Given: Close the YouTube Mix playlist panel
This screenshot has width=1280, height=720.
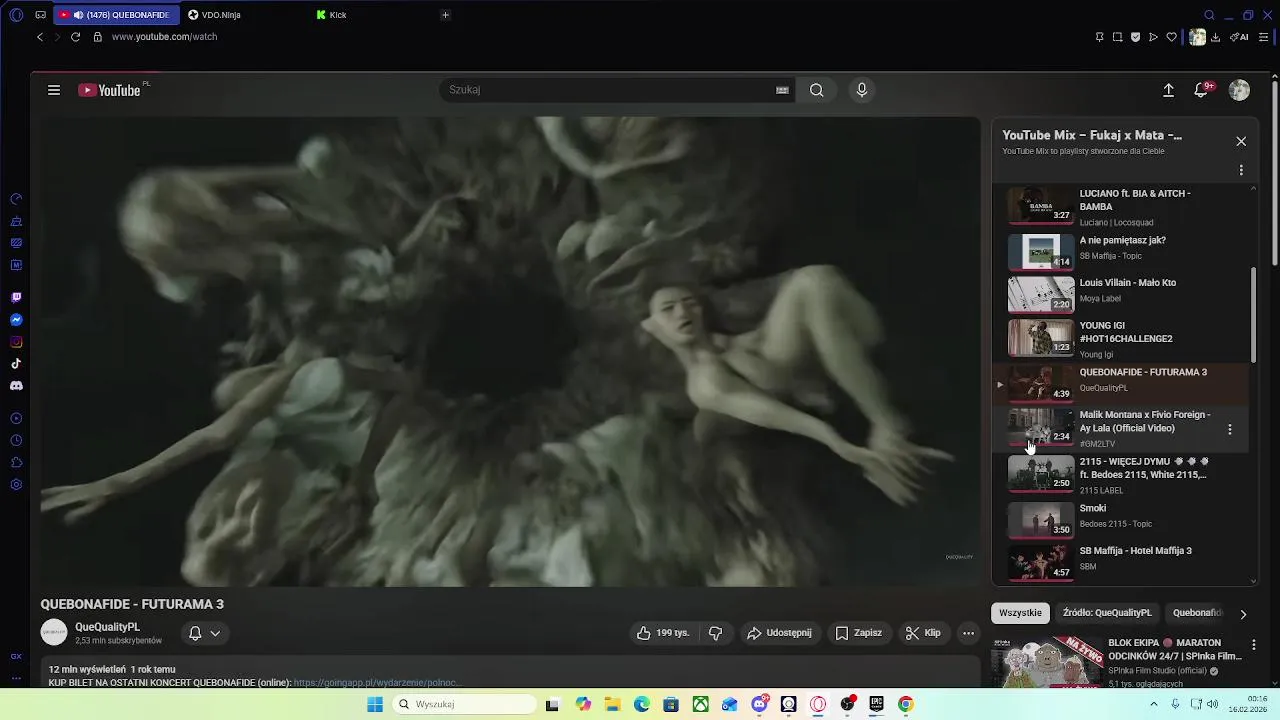Looking at the screenshot, I should tap(1241, 141).
